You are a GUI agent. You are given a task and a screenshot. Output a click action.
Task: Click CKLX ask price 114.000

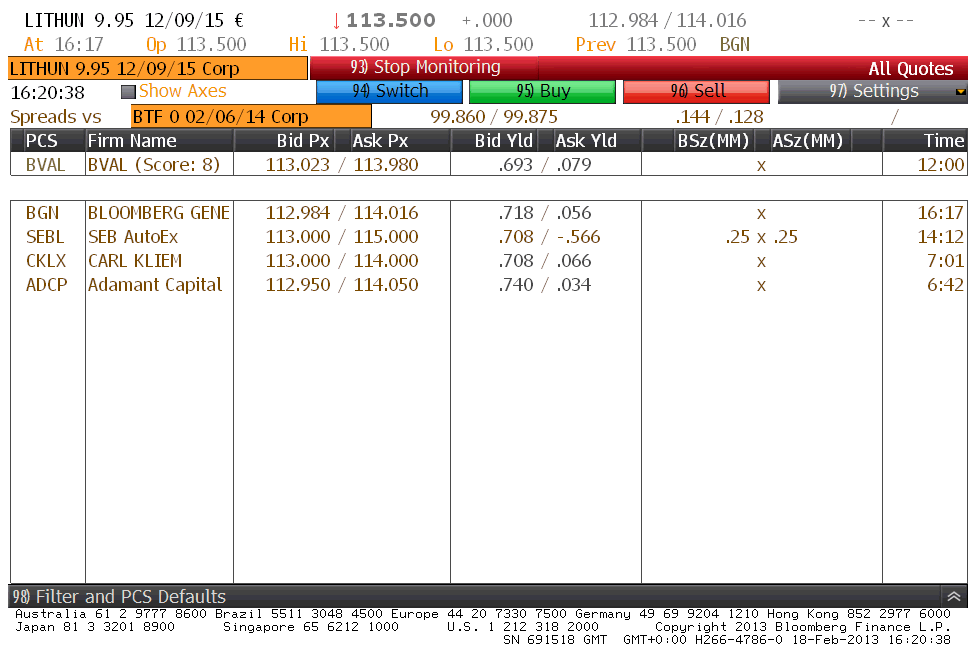pos(386,261)
